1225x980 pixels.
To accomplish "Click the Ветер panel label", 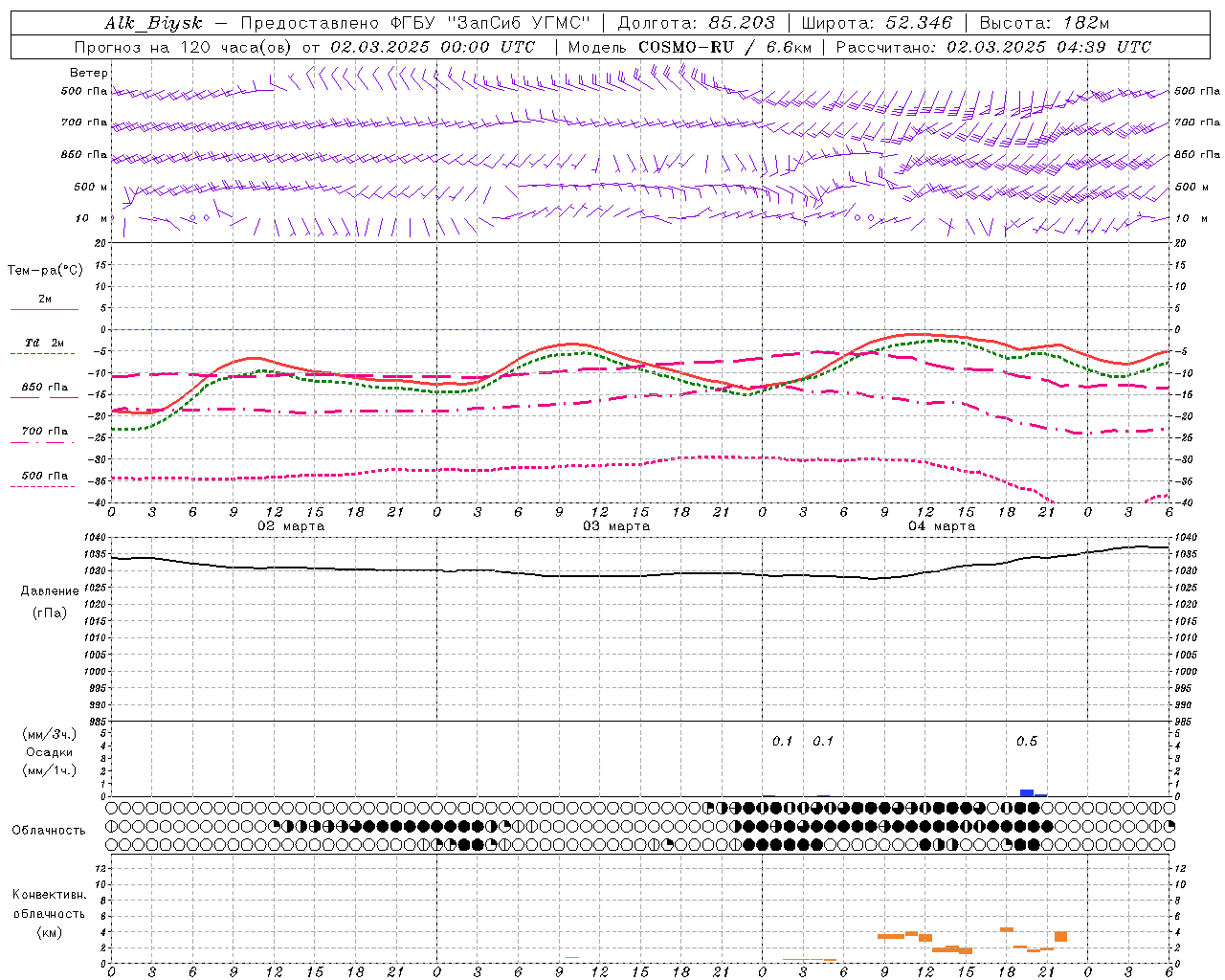I will 89,73.
